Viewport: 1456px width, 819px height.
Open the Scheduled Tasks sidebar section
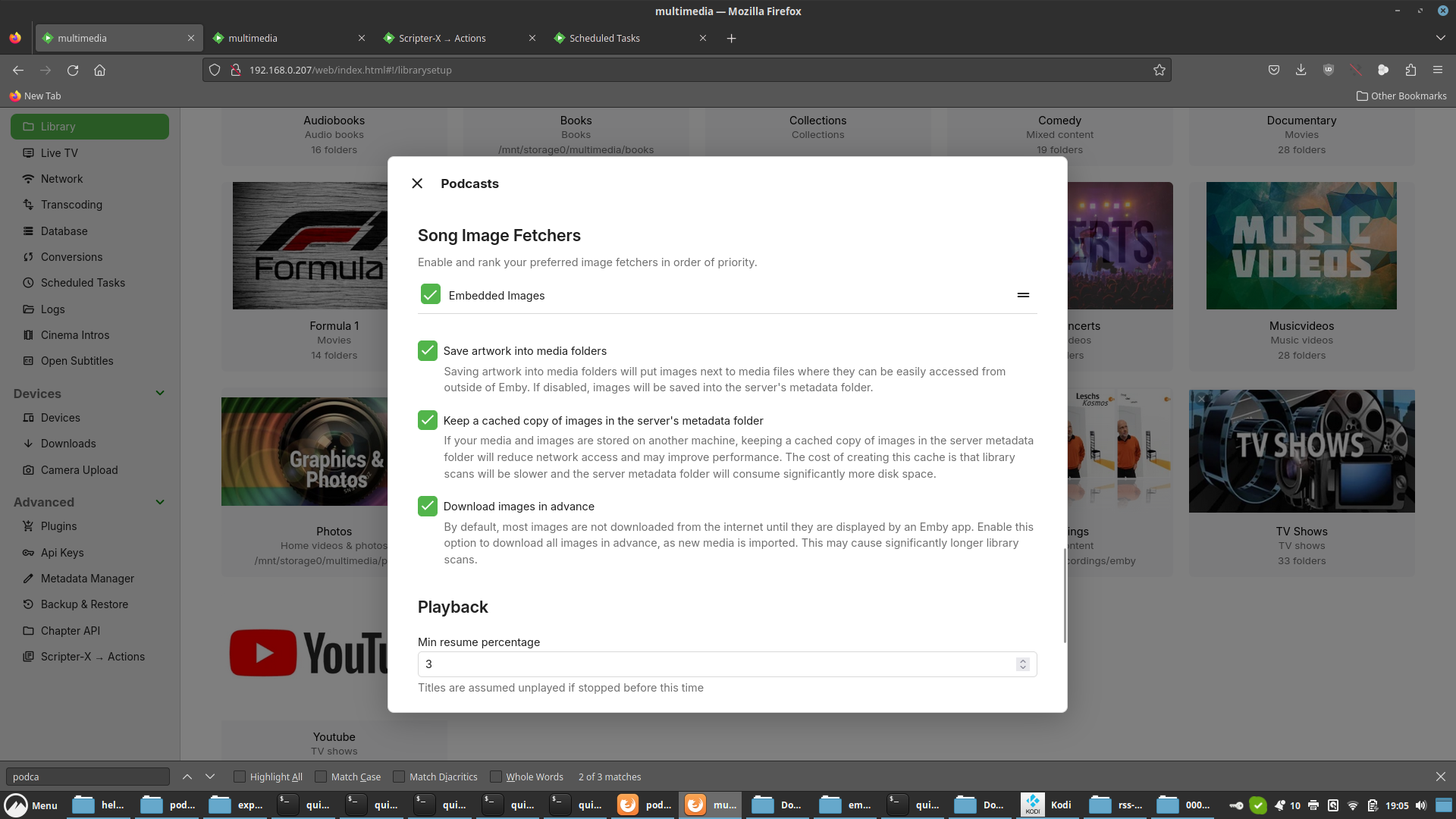[x=81, y=282]
